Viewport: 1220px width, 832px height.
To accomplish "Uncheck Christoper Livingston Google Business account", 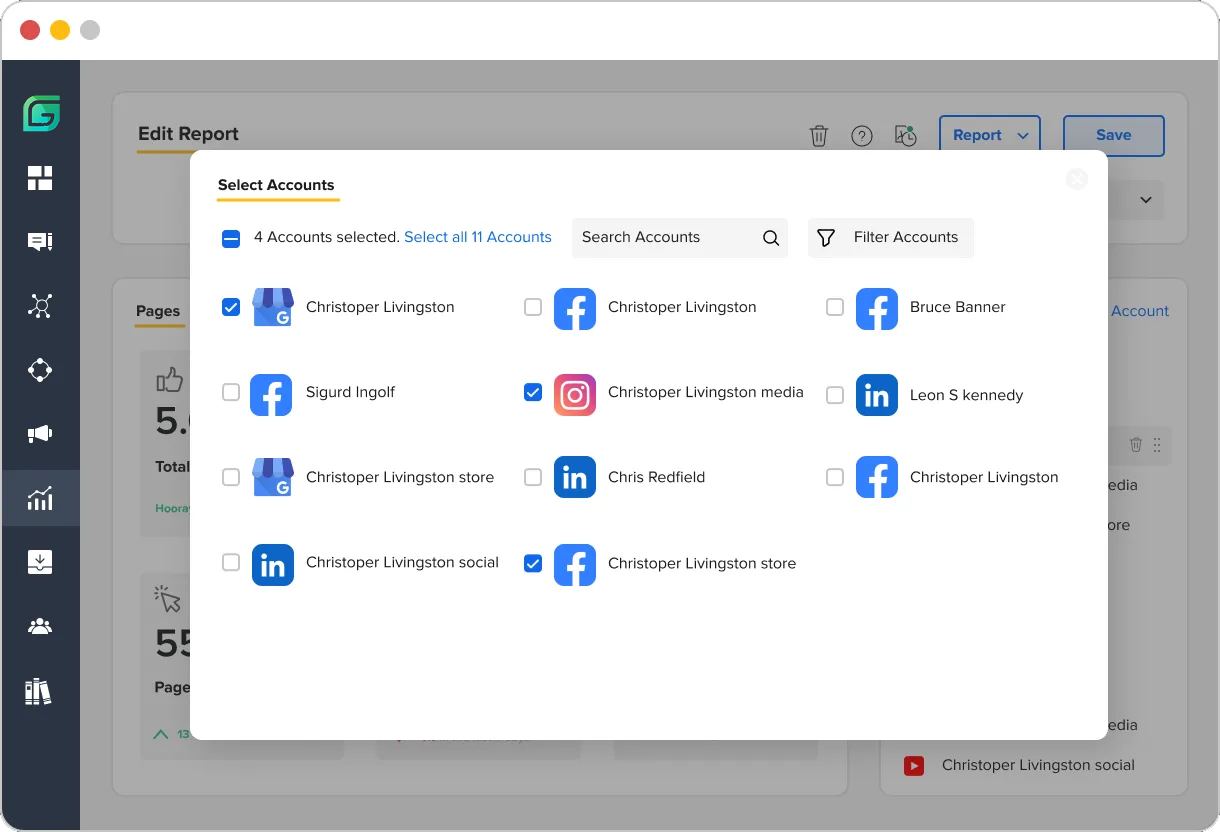I will point(231,308).
